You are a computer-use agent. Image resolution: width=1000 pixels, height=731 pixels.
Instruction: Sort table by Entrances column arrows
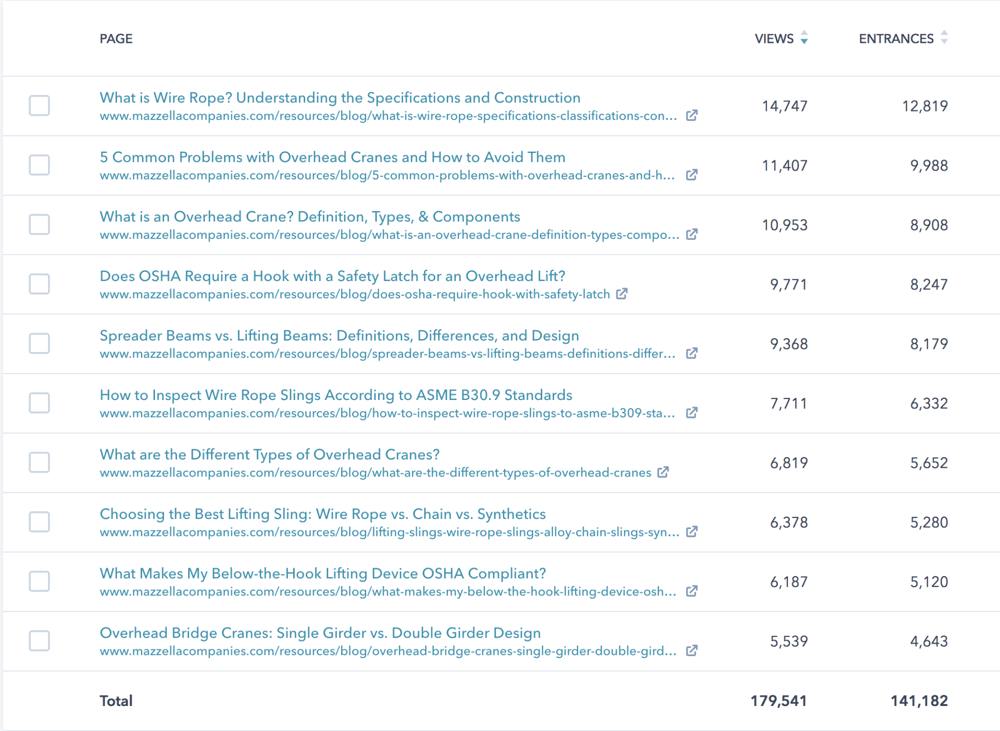click(944, 39)
